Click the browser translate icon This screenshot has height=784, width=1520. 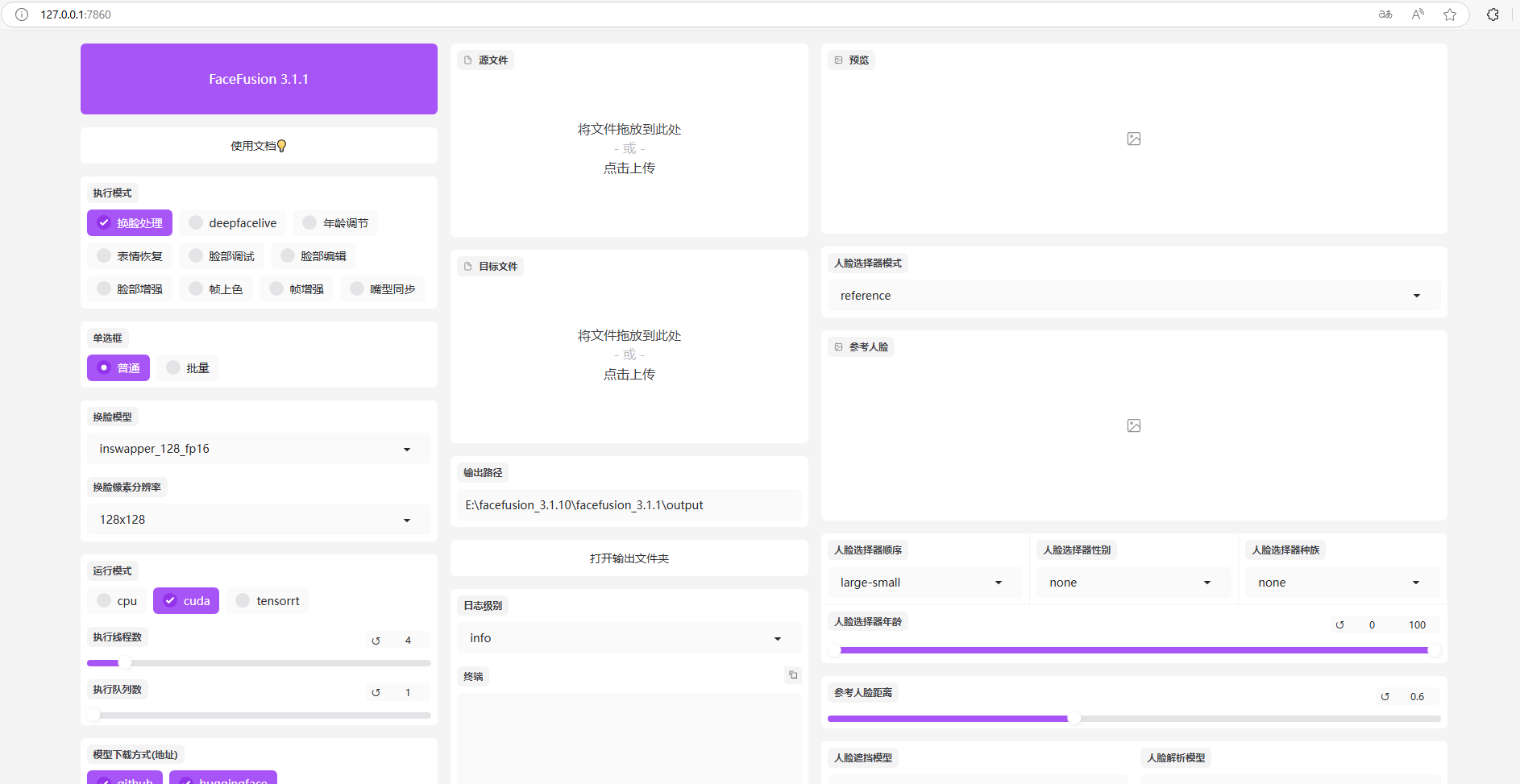[x=1385, y=15]
